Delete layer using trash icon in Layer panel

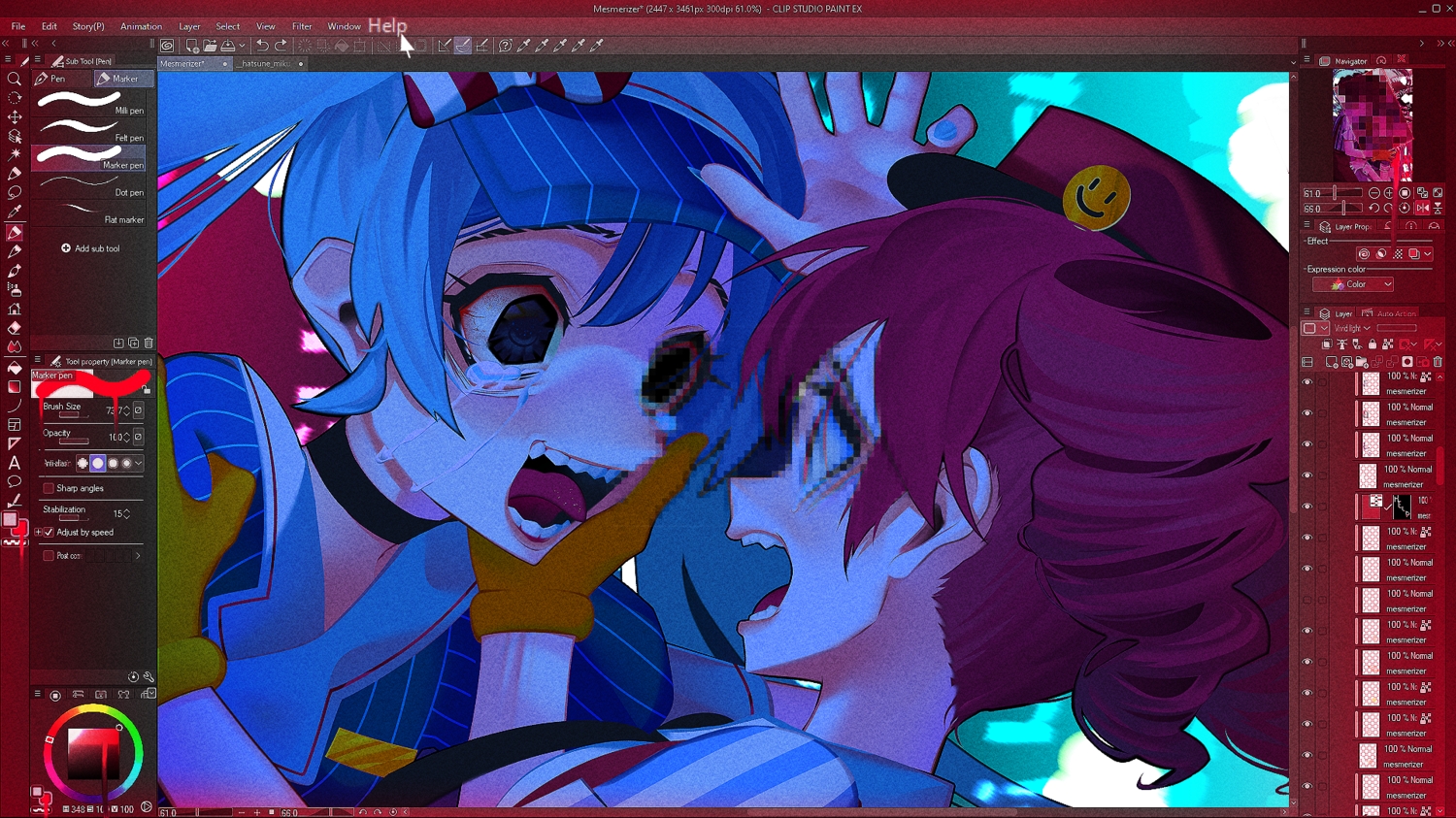coord(1438,362)
